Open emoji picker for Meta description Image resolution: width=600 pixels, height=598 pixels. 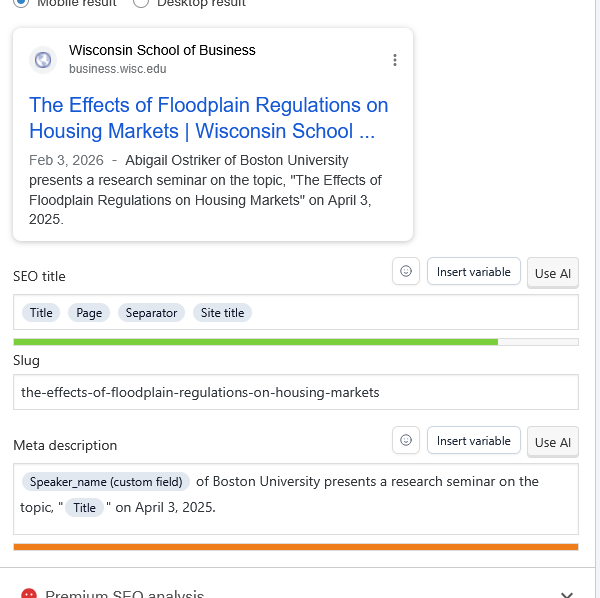tap(405, 441)
